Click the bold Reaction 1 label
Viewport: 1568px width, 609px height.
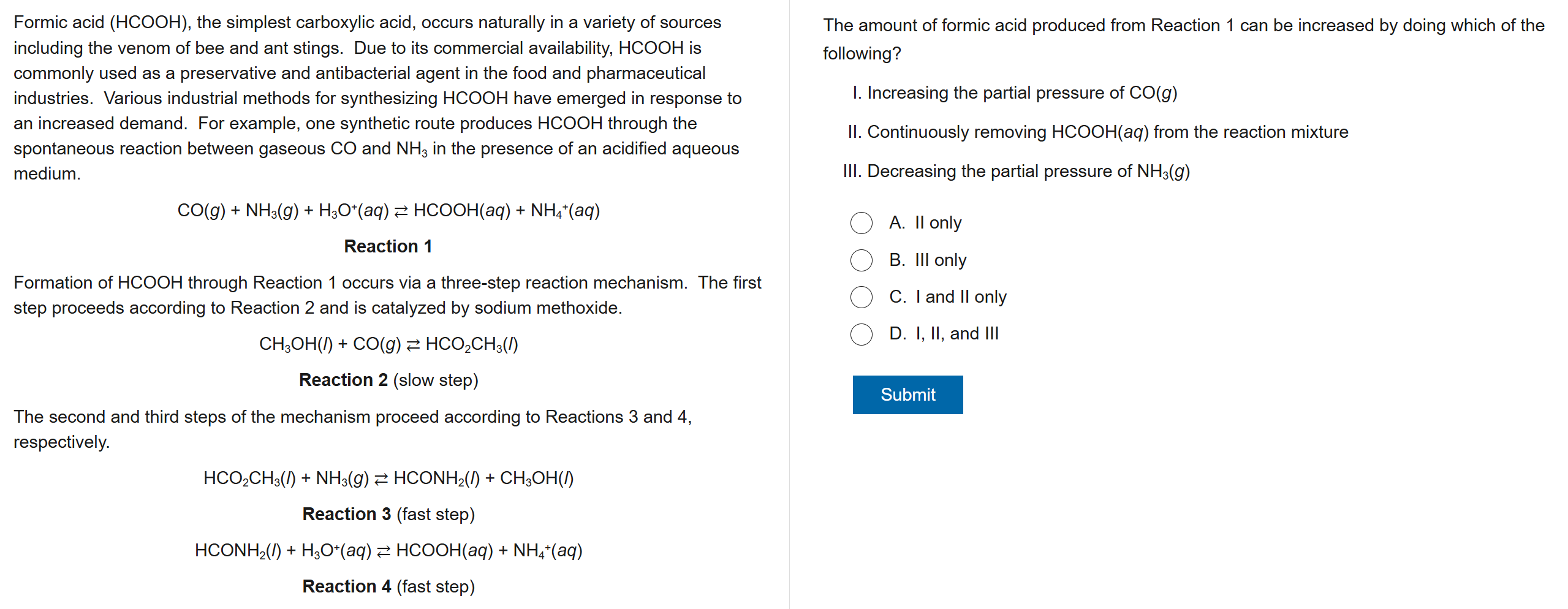[388, 246]
